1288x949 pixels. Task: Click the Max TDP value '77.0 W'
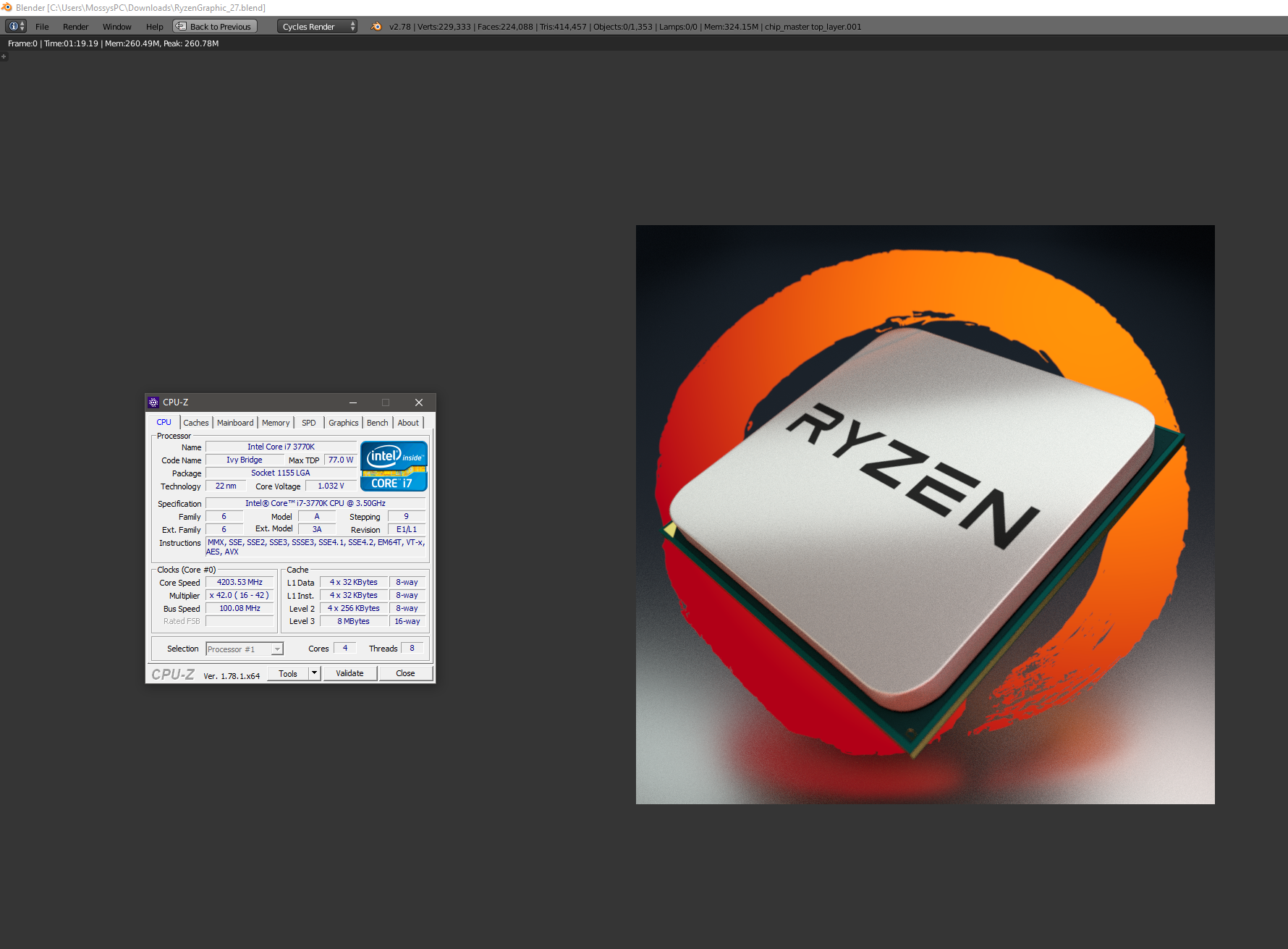tap(341, 460)
